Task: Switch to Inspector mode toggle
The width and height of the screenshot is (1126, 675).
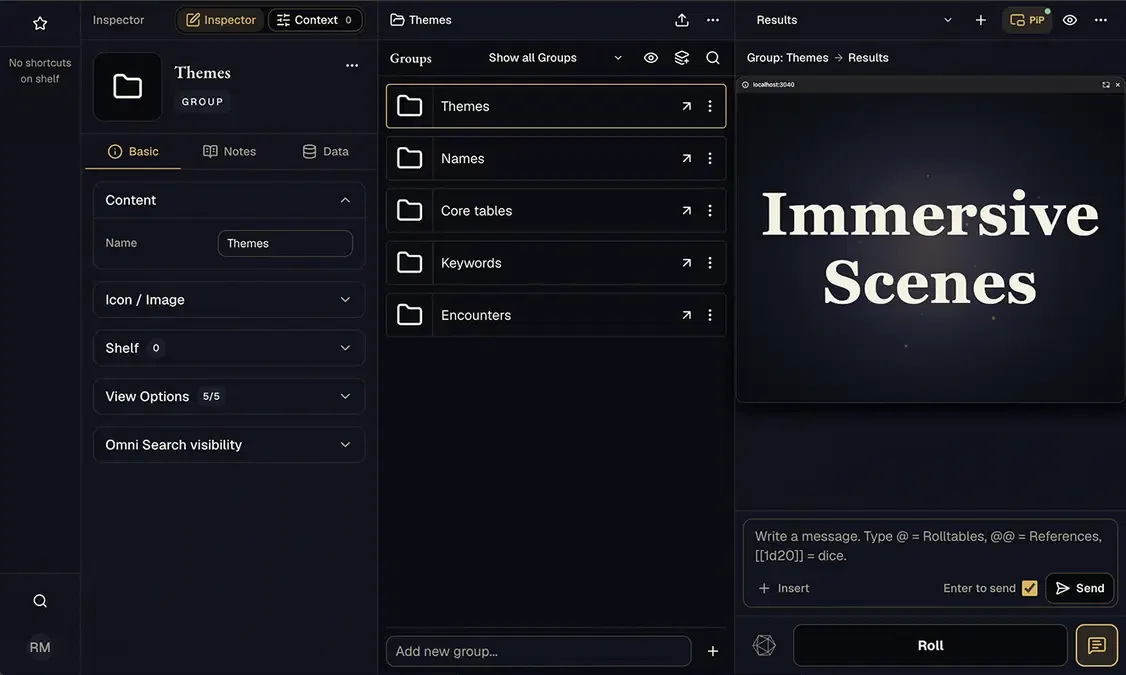Action: click(220, 20)
